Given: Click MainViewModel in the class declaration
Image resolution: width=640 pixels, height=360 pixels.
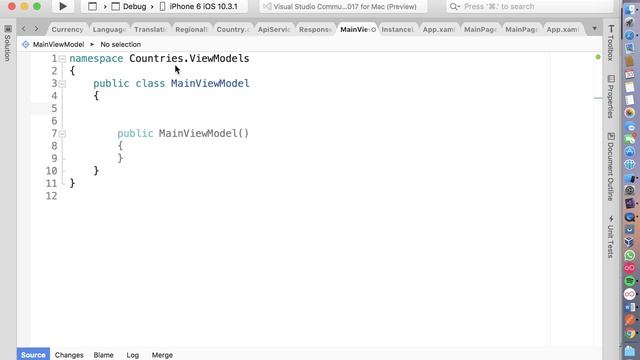Looking at the screenshot, I should (210, 83).
